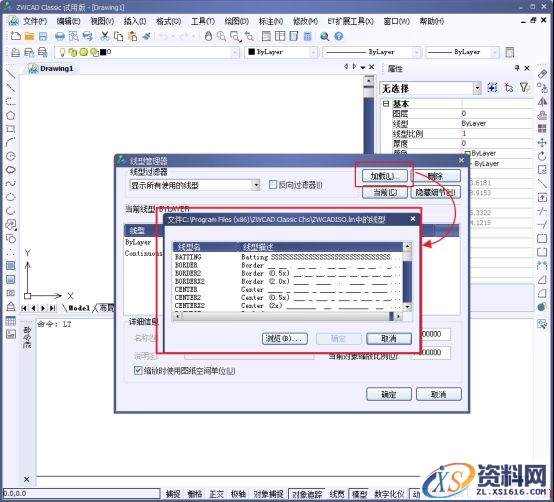Toggle 栅格 grid in status bar
The width and height of the screenshot is (554, 502).
195,494
